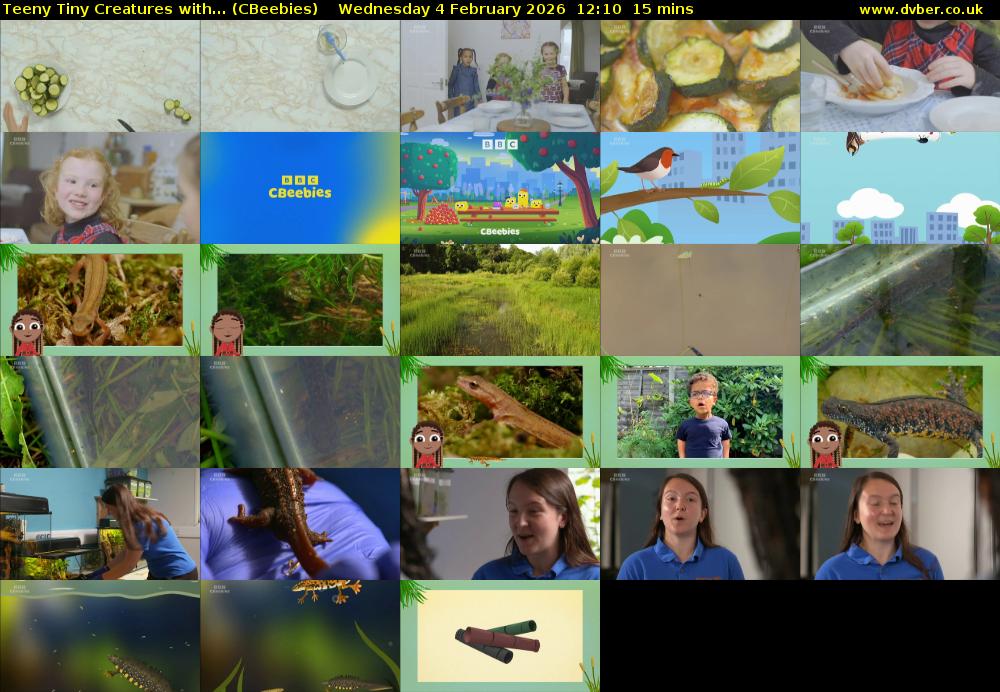1000x692 pixels.
Task: Open the thumbnail of the robin on a branch
Action: pyautogui.click(x=700, y=186)
